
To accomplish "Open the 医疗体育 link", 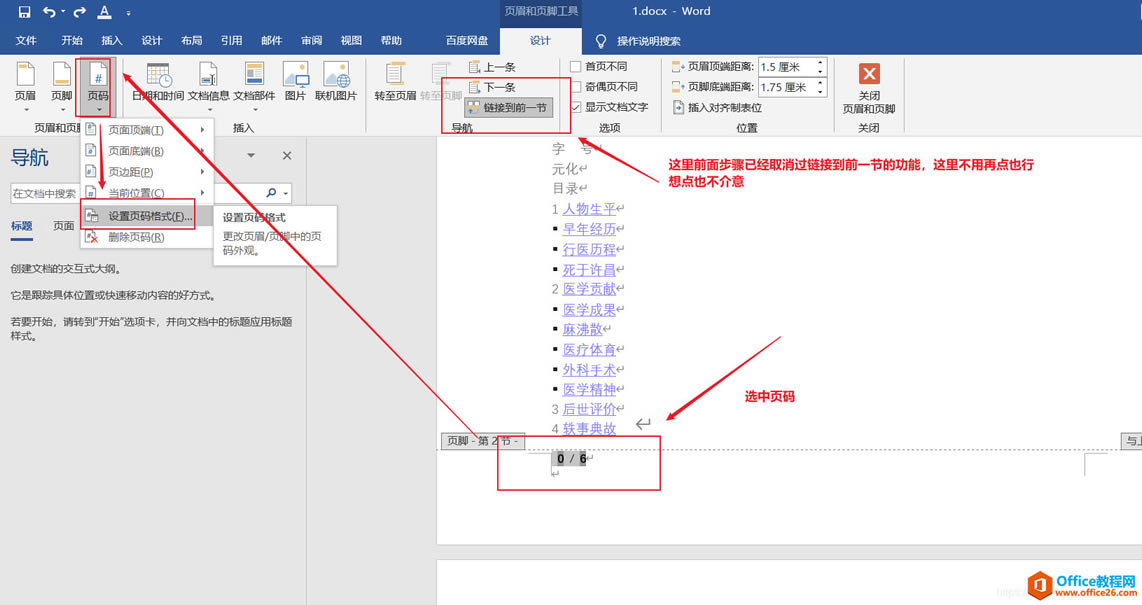I will [x=589, y=350].
